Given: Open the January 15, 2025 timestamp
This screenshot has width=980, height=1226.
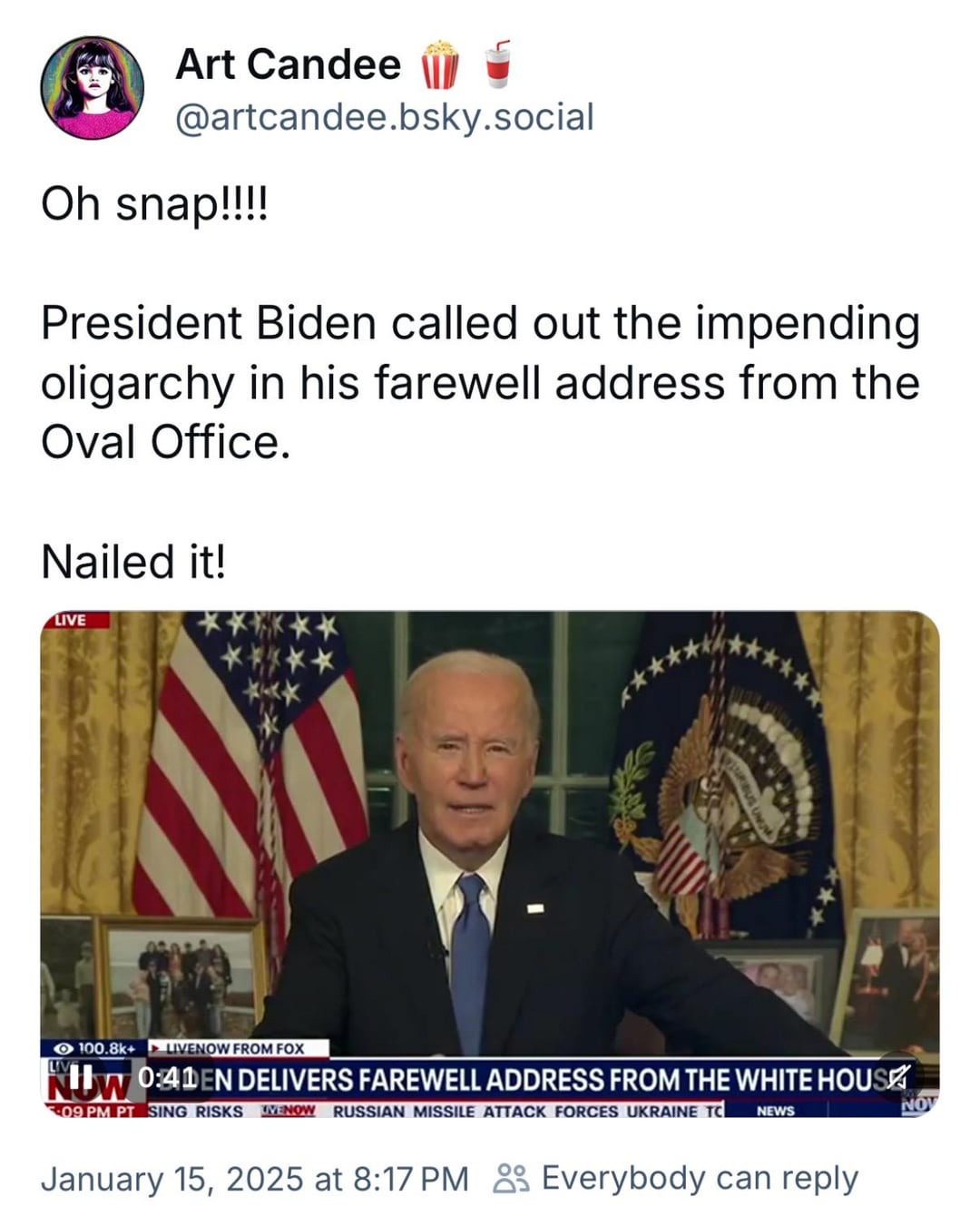Looking at the screenshot, I should tap(254, 1179).
